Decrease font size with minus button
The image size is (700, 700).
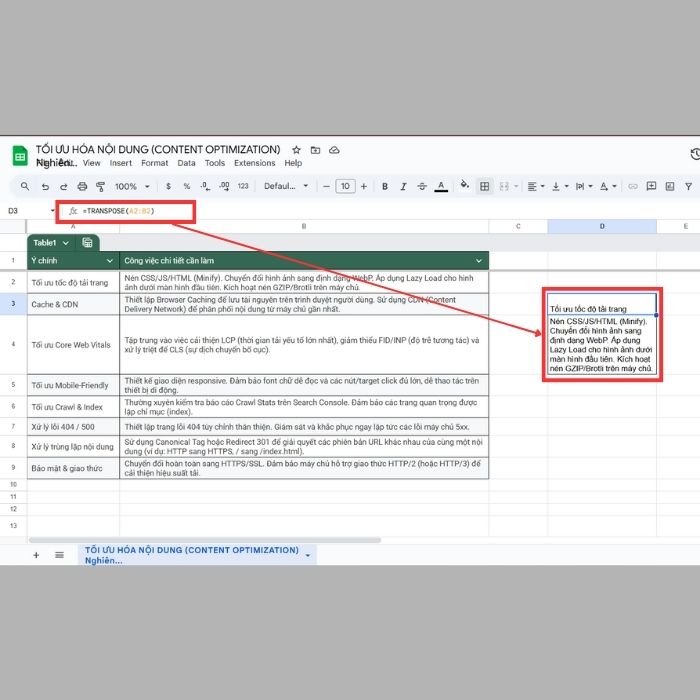click(326, 186)
